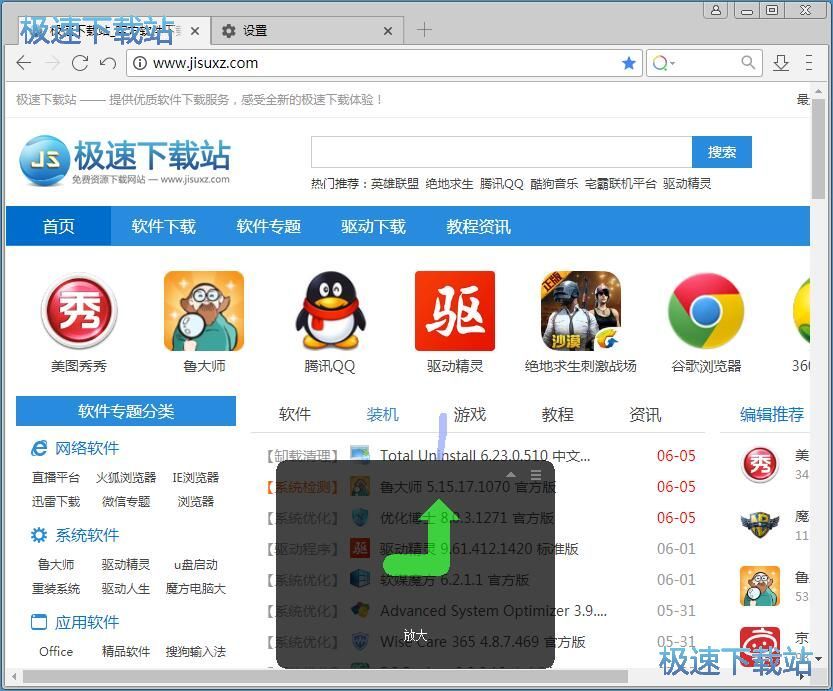This screenshot has width=833, height=691.
Task: Click horizontal scrollbar left arrow
Action: pyautogui.click(x=14, y=677)
